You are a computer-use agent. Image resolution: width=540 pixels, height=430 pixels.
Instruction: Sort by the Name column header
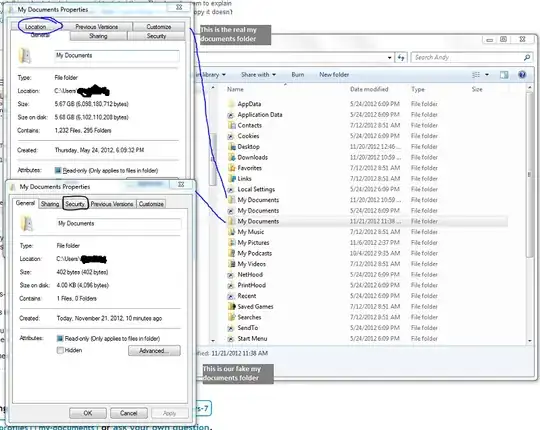pos(235,90)
